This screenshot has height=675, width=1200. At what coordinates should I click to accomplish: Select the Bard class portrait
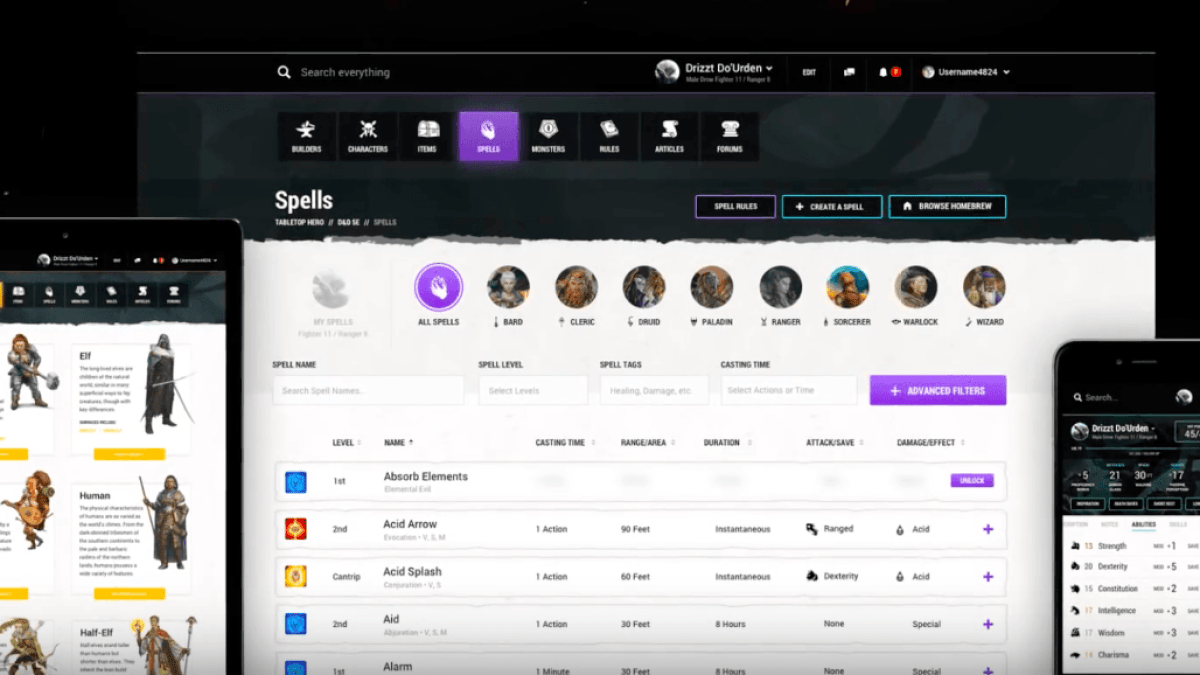pyautogui.click(x=508, y=287)
